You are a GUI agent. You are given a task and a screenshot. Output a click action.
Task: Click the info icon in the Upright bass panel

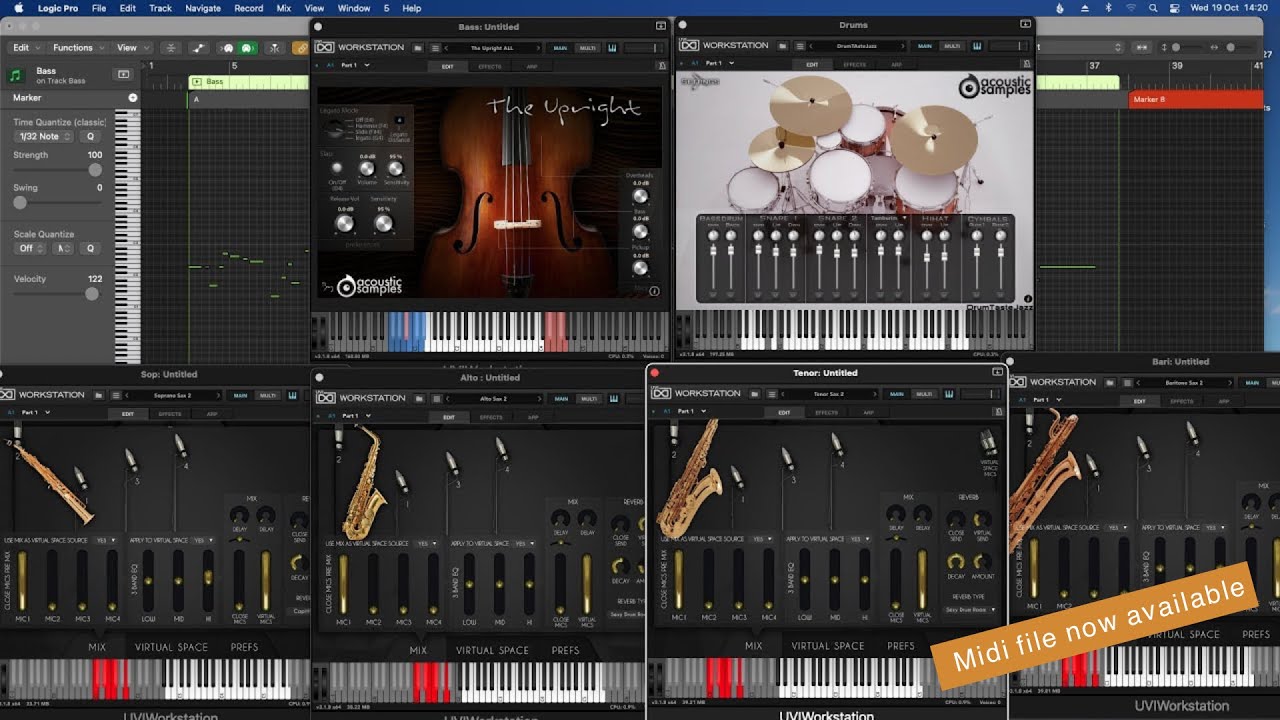(x=654, y=291)
